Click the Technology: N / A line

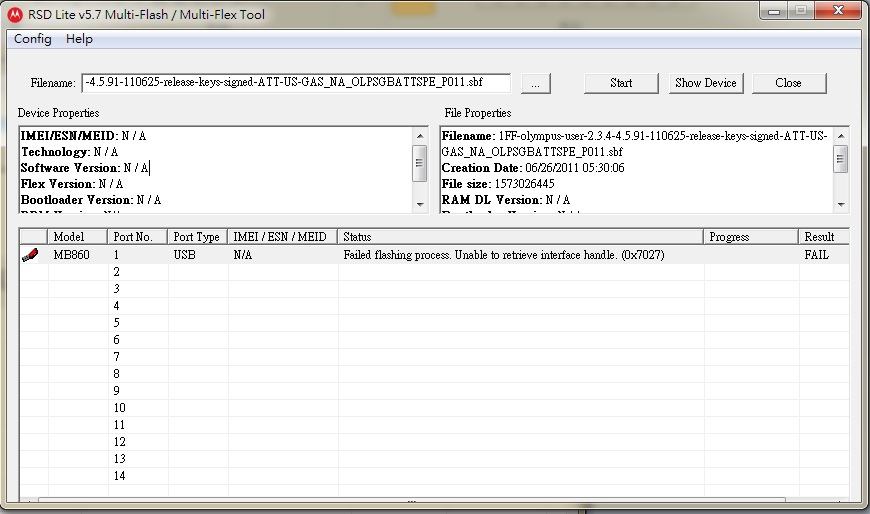click(x=69, y=152)
